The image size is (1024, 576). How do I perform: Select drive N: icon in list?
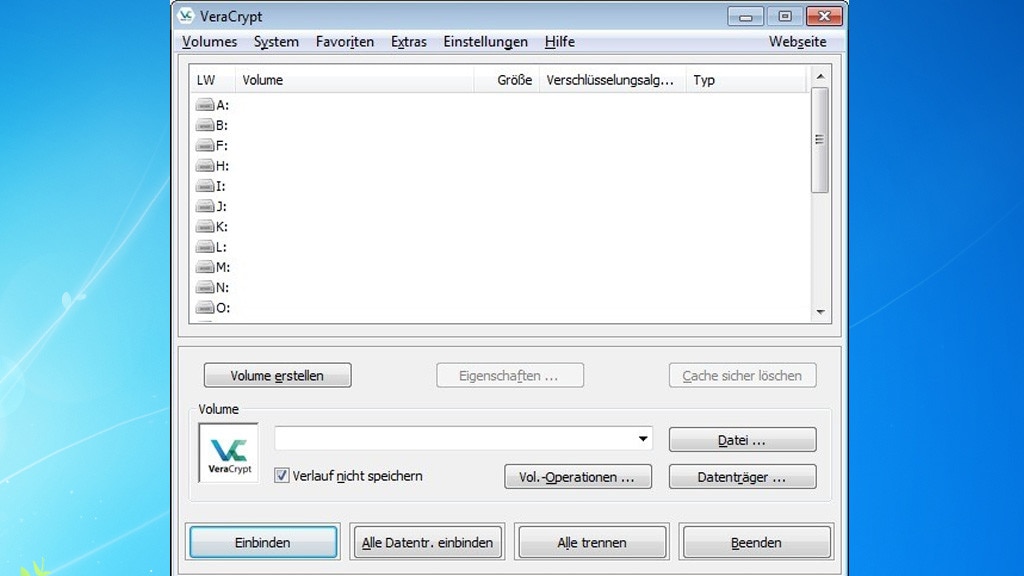(x=205, y=287)
